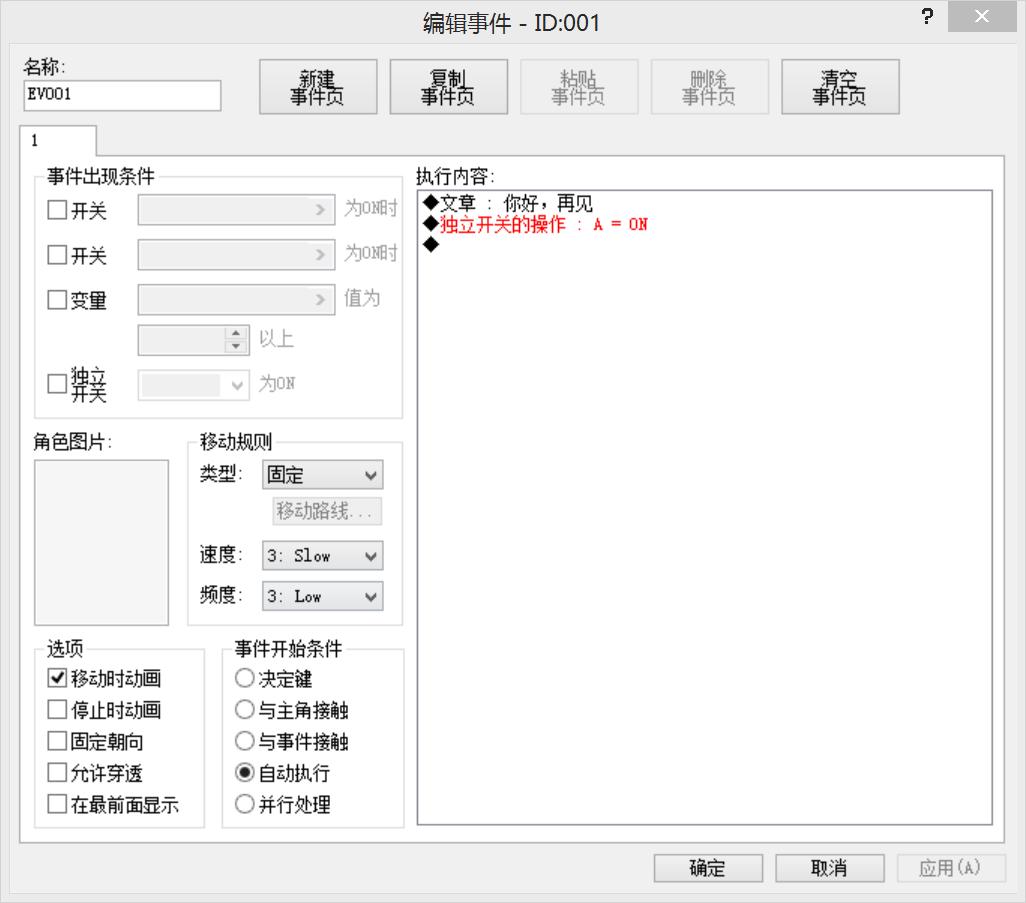Click the 清空事件页 button
The height and width of the screenshot is (903, 1026).
click(x=840, y=87)
